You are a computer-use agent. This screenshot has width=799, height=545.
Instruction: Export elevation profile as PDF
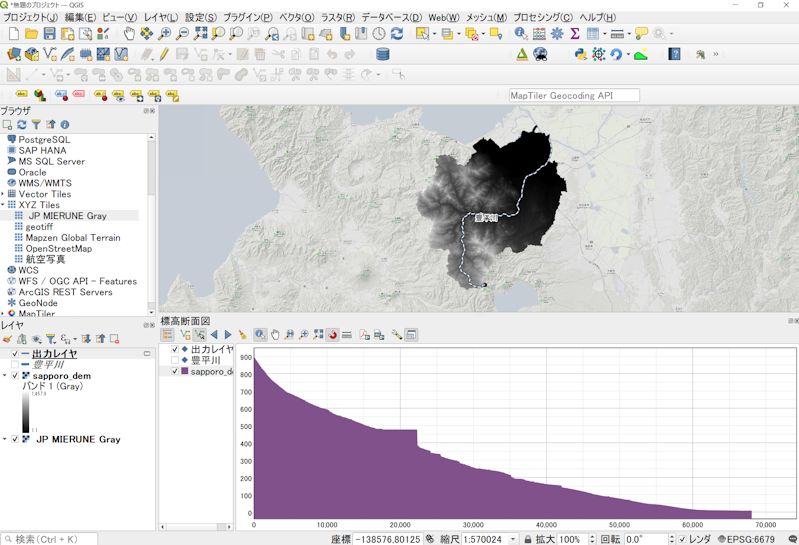364,335
